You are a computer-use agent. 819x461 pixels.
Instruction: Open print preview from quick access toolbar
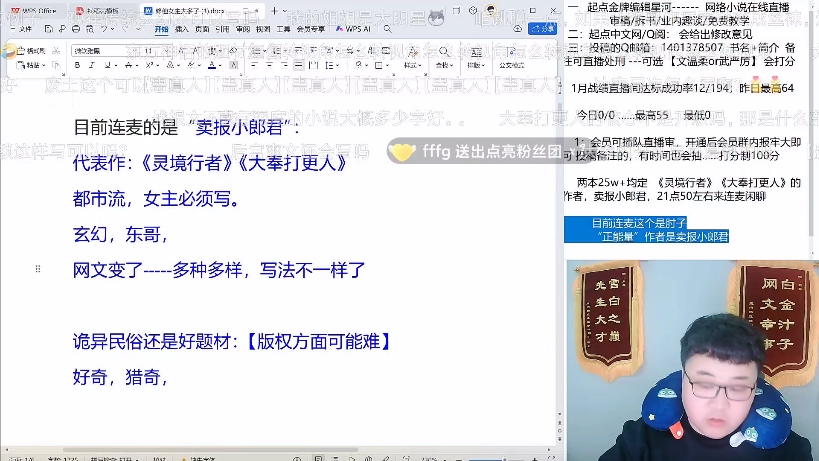point(90,29)
